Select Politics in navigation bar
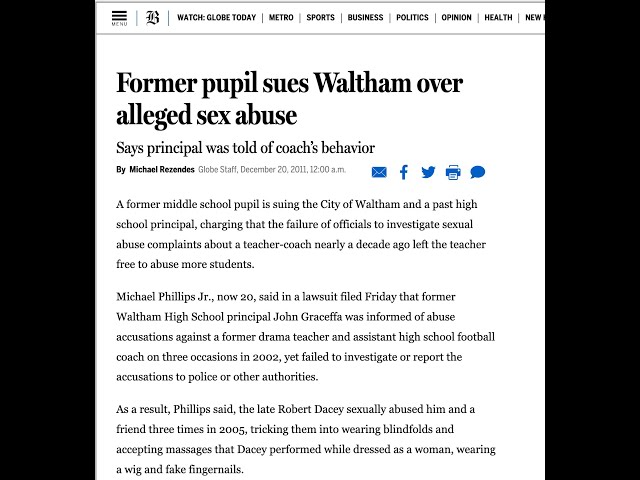Screen dimensions: 640x480 click(x=412, y=18)
